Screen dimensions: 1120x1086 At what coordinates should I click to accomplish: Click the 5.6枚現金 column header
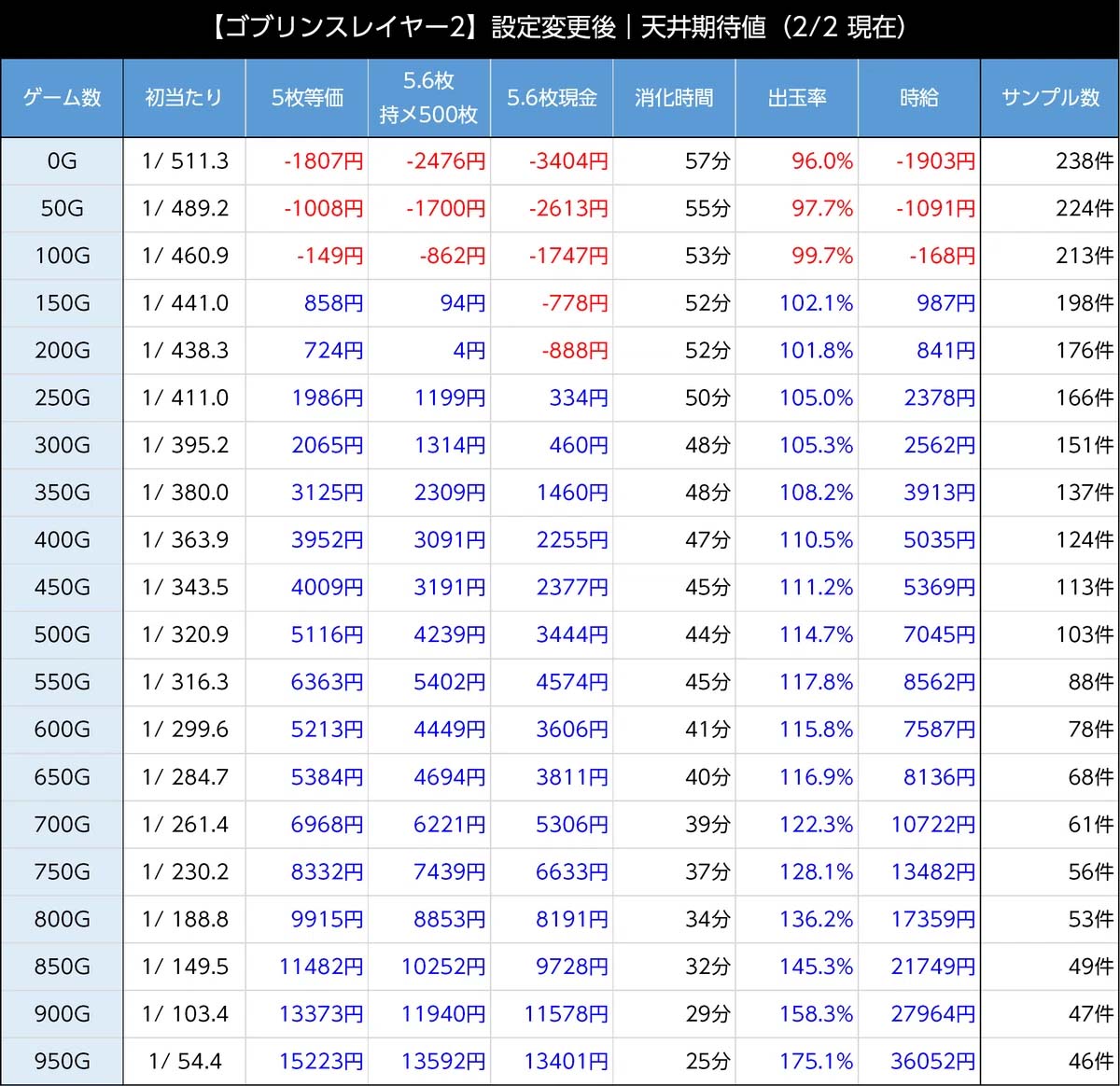pyautogui.click(x=552, y=98)
